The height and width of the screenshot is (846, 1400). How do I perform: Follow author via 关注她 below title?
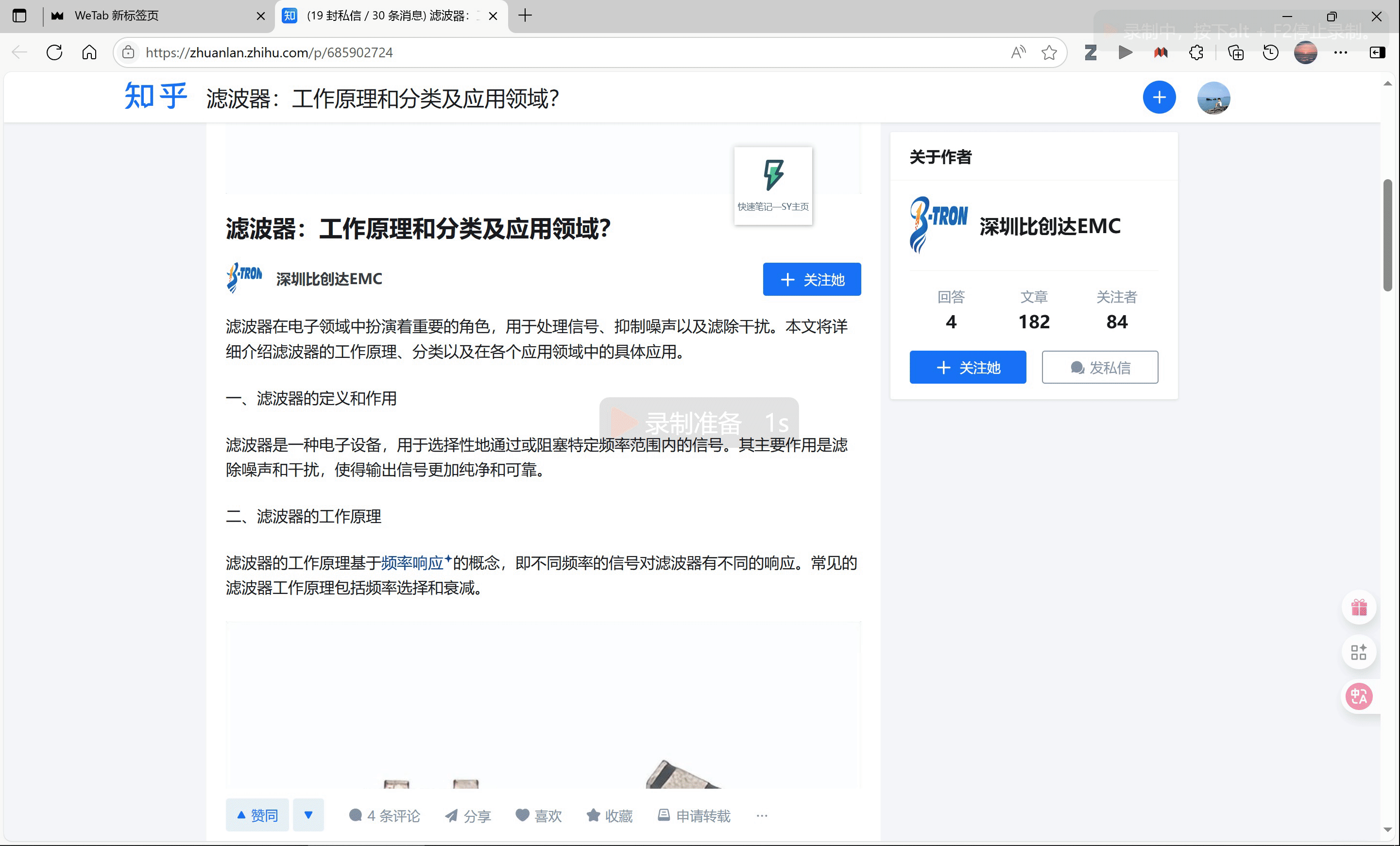[812, 279]
